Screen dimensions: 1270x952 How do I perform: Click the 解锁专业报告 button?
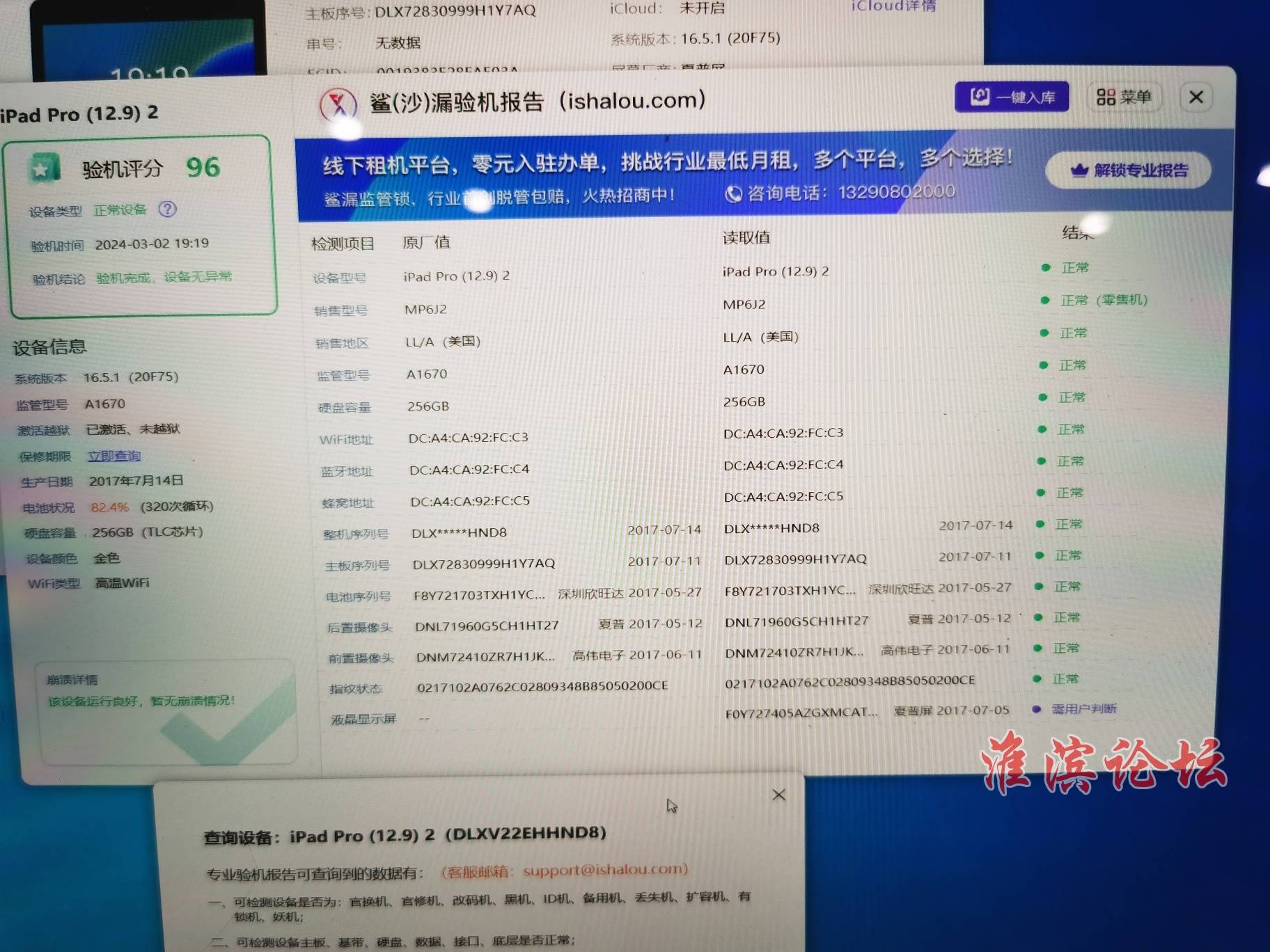click(x=1128, y=170)
